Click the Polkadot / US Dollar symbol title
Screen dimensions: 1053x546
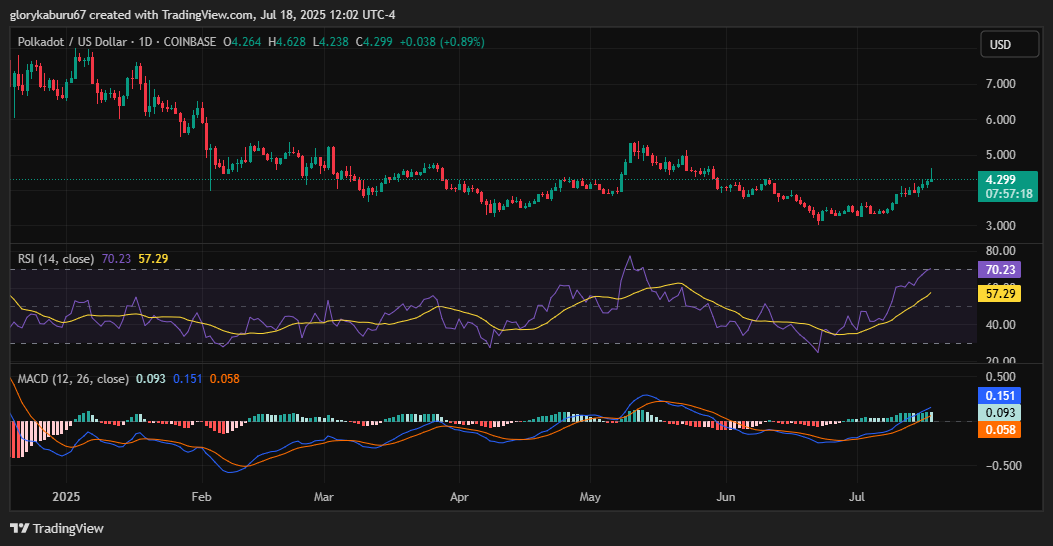pyautogui.click(x=84, y=42)
